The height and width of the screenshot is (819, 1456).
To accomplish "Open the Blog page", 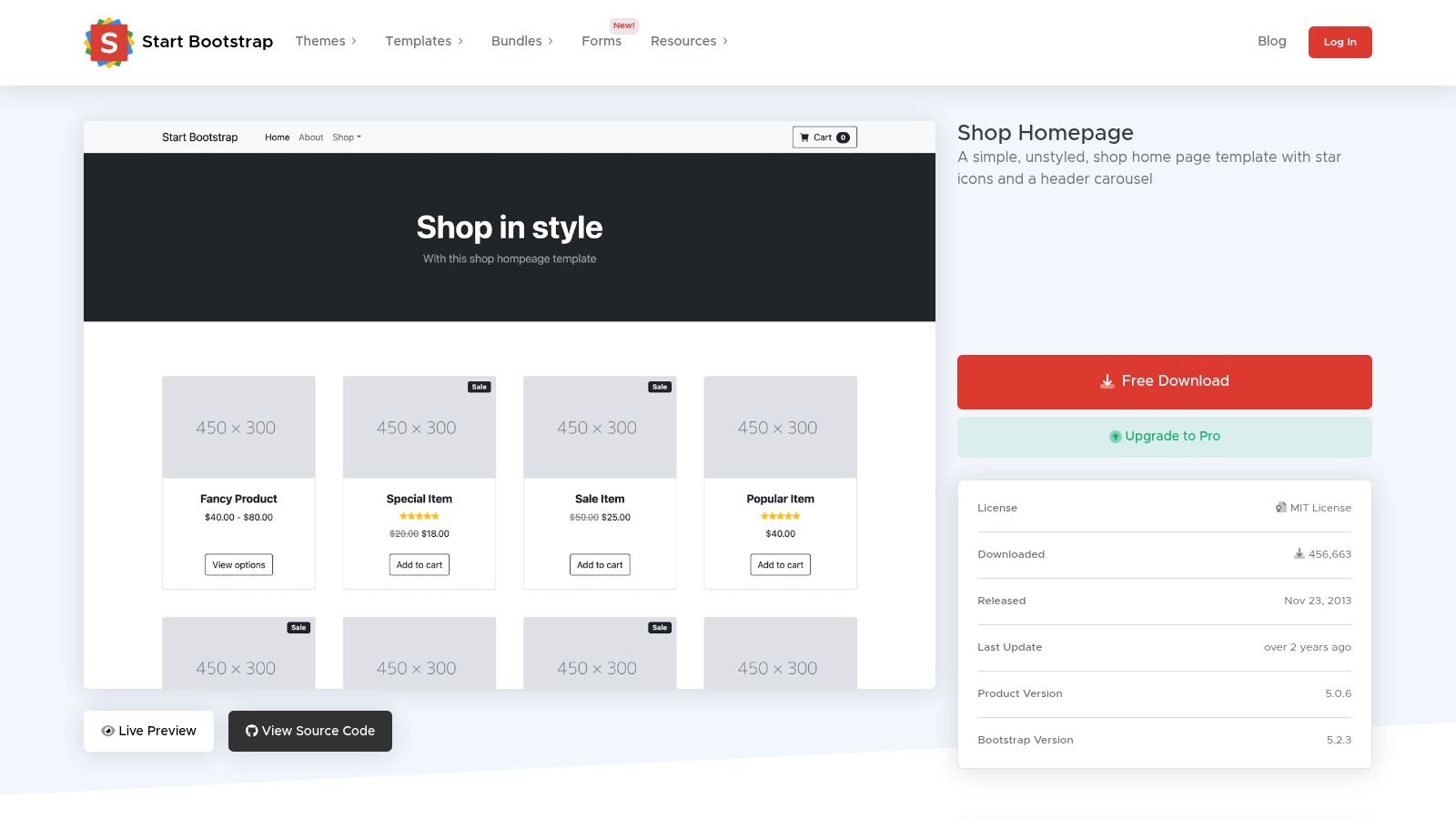I will tap(1271, 41).
